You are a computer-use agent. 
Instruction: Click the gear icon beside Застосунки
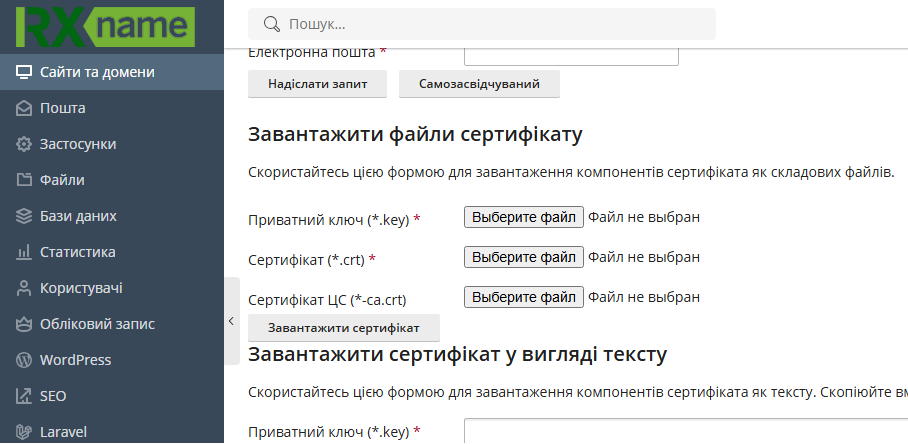click(24, 144)
